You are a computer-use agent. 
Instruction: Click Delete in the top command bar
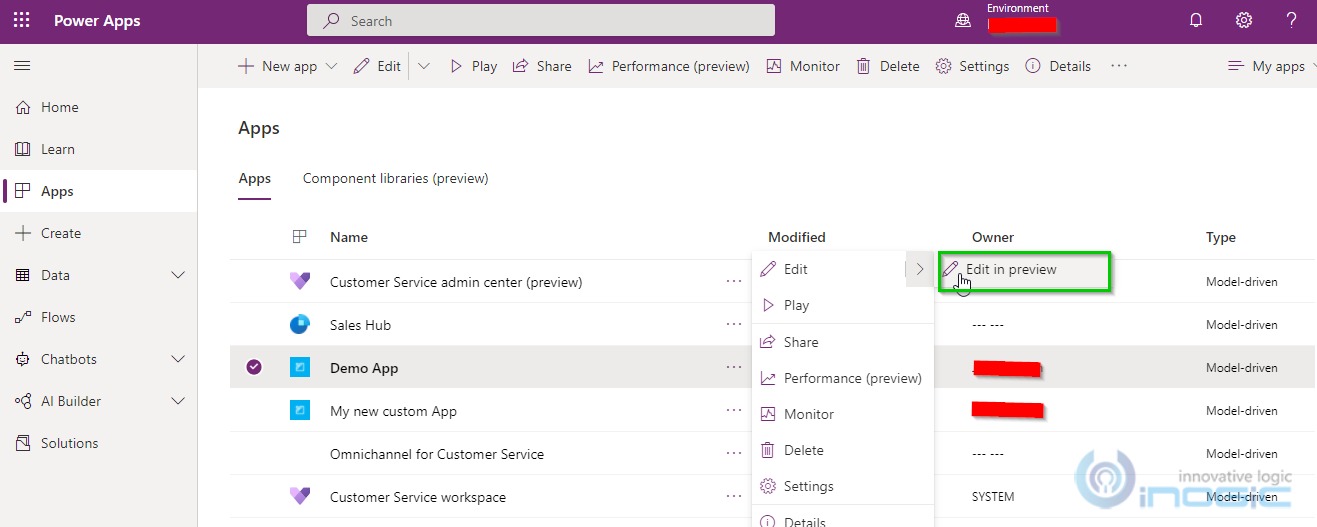coord(888,66)
